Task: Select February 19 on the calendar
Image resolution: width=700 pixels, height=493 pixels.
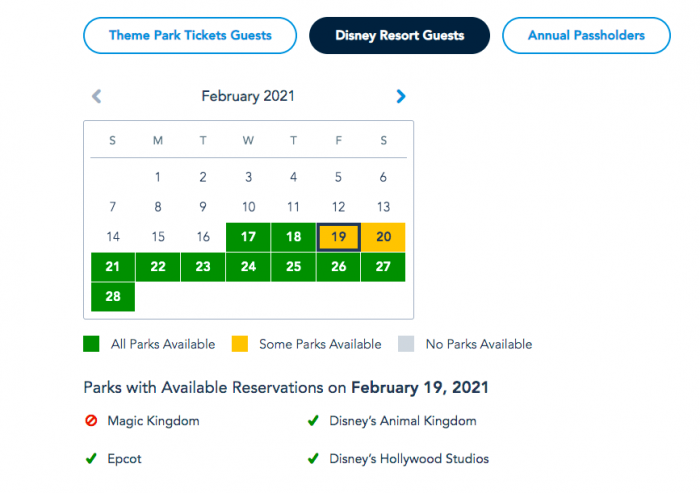Action: click(x=338, y=237)
